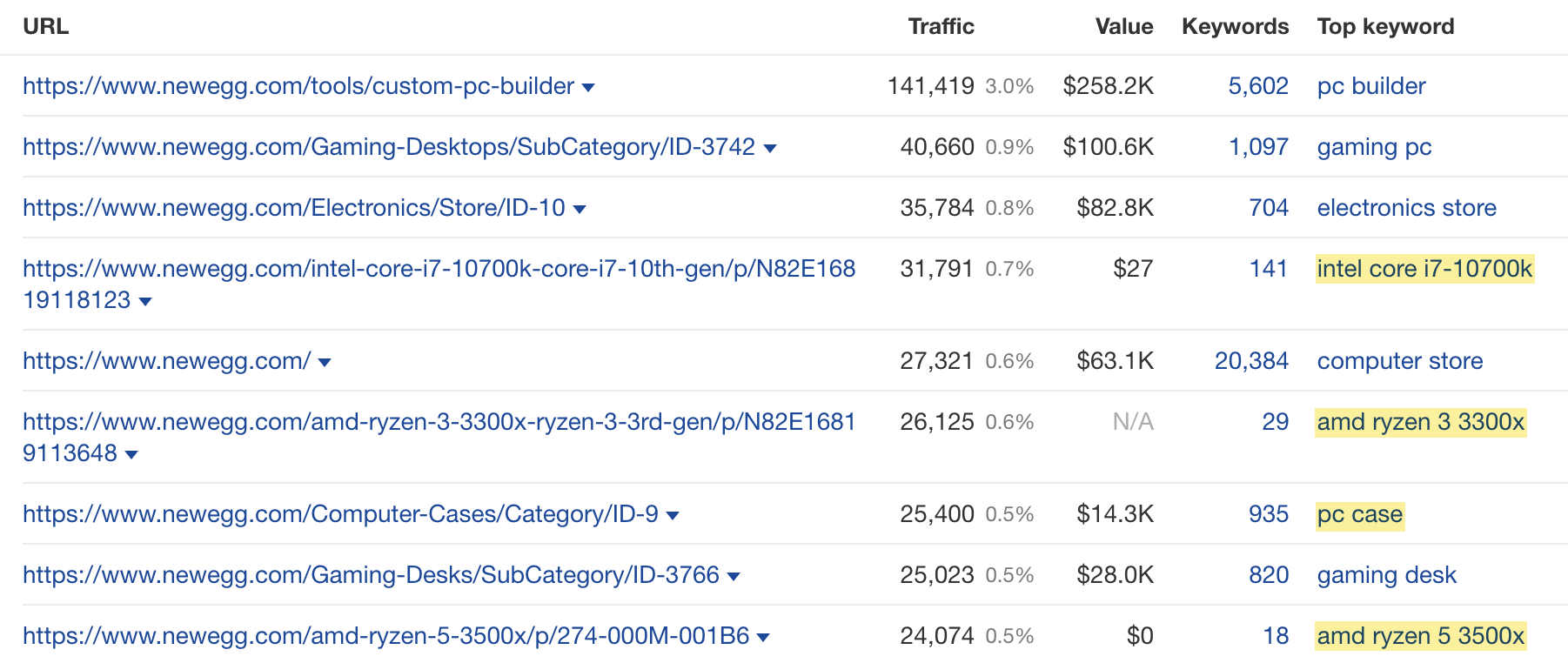Click the highlighted 'intel core i7-10700k' keyword
Screen dimensions: 1568x663
click(1424, 270)
